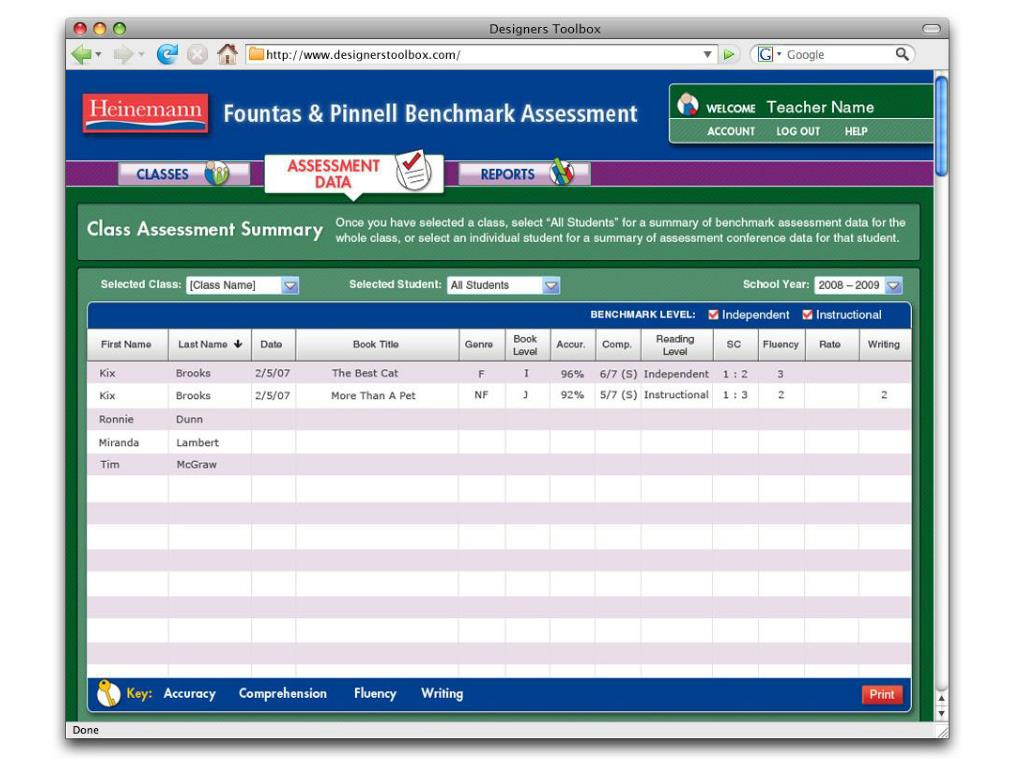The height and width of the screenshot is (768, 1024).
Task: Click the Fluency key link
Action: (375, 694)
